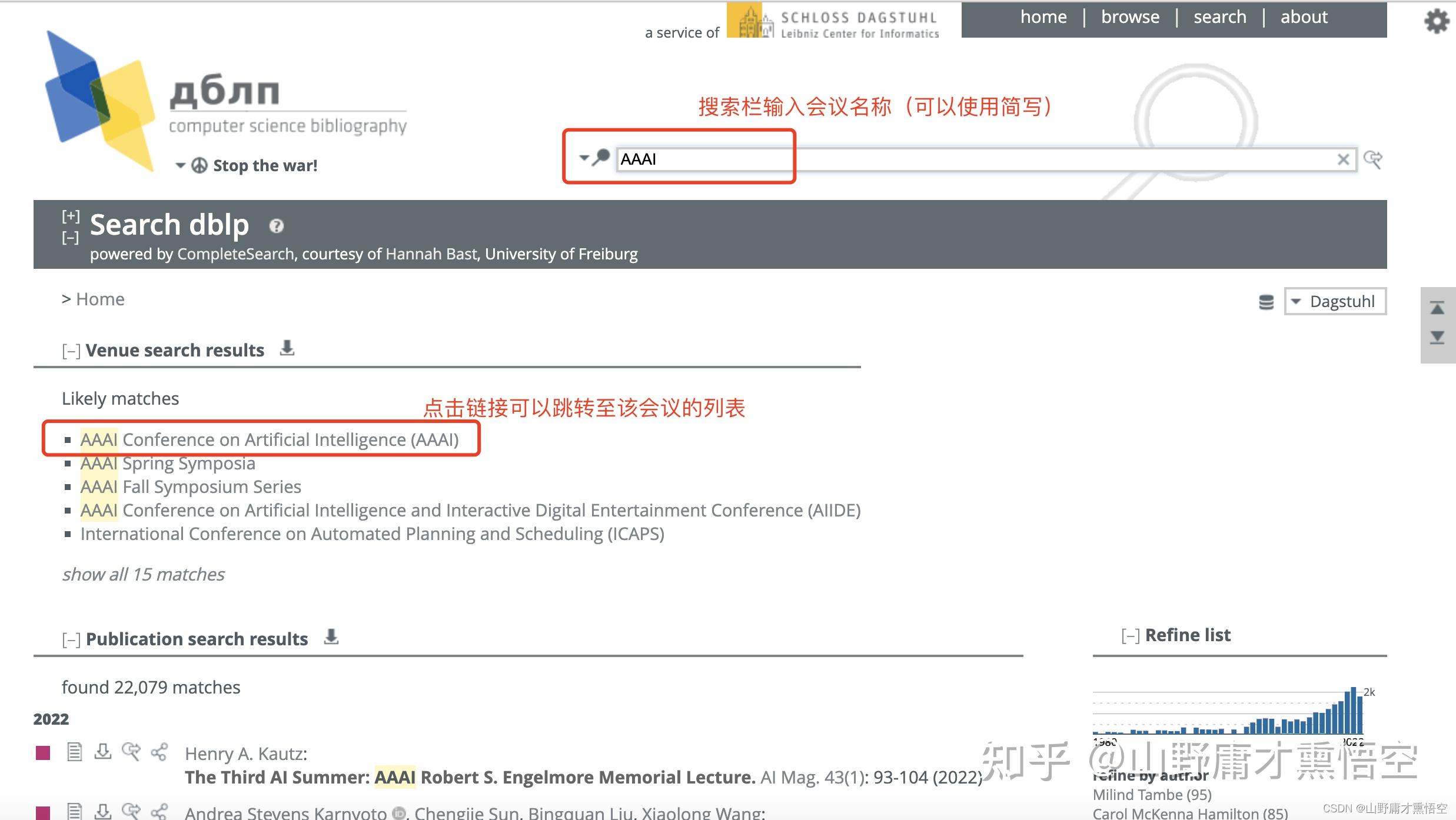
Task: Open about in top navigation
Action: pyautogui.click(x=1304, y=17)
